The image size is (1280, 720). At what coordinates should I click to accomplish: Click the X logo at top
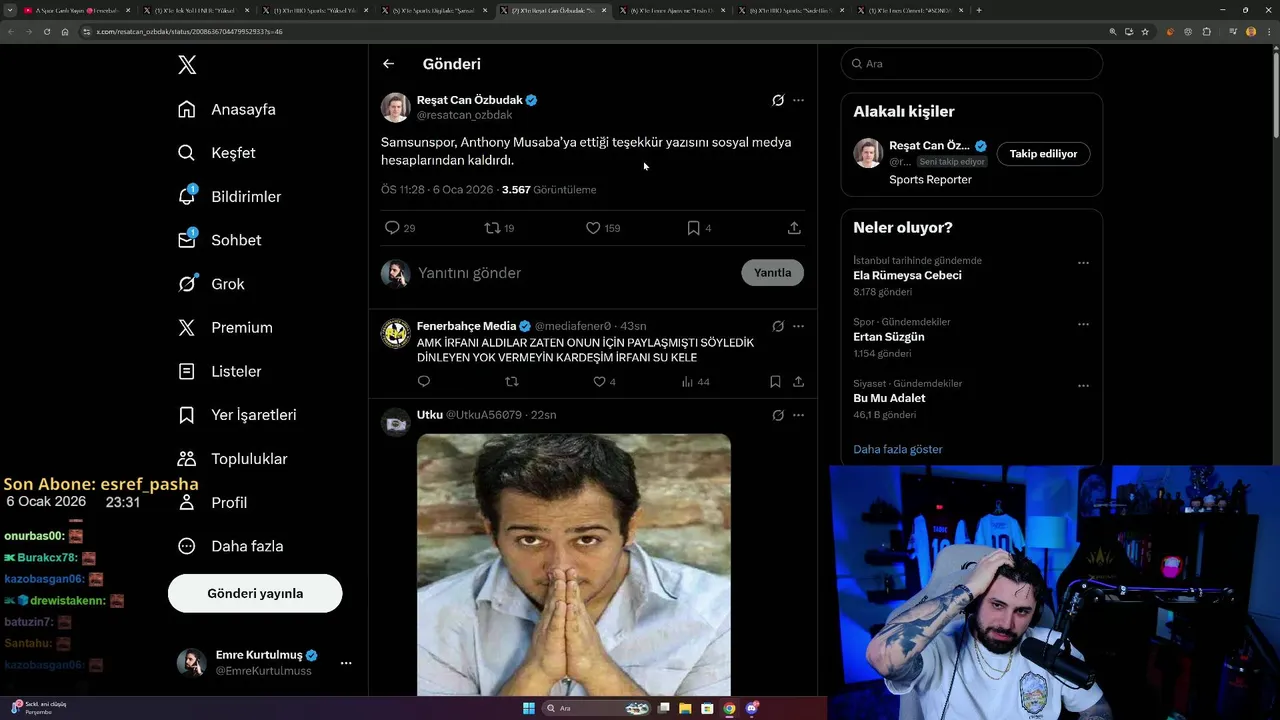(187, 65)
